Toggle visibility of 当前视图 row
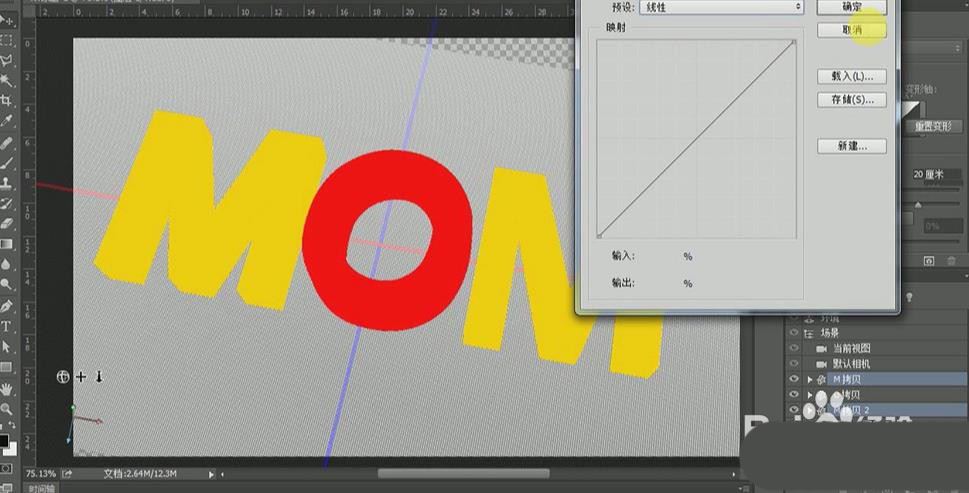 point(794,348)
